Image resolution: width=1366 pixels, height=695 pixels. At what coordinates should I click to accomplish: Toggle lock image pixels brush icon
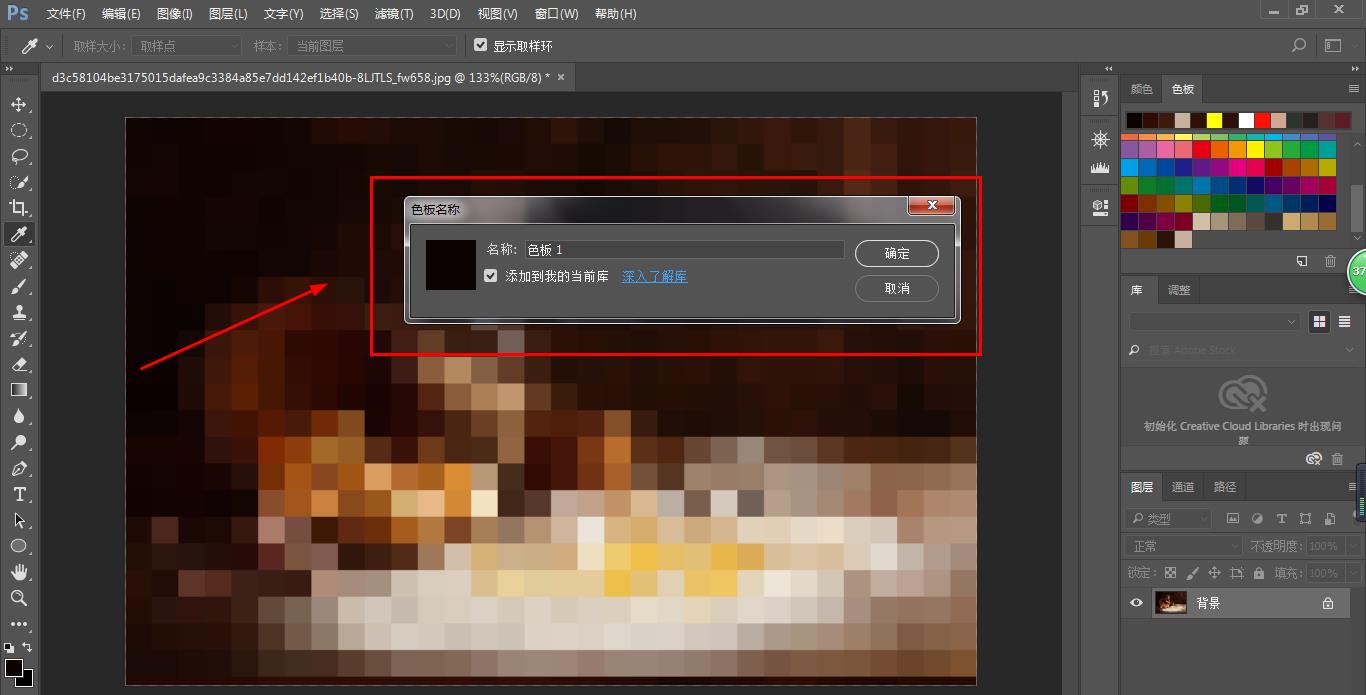[1192, 573]
